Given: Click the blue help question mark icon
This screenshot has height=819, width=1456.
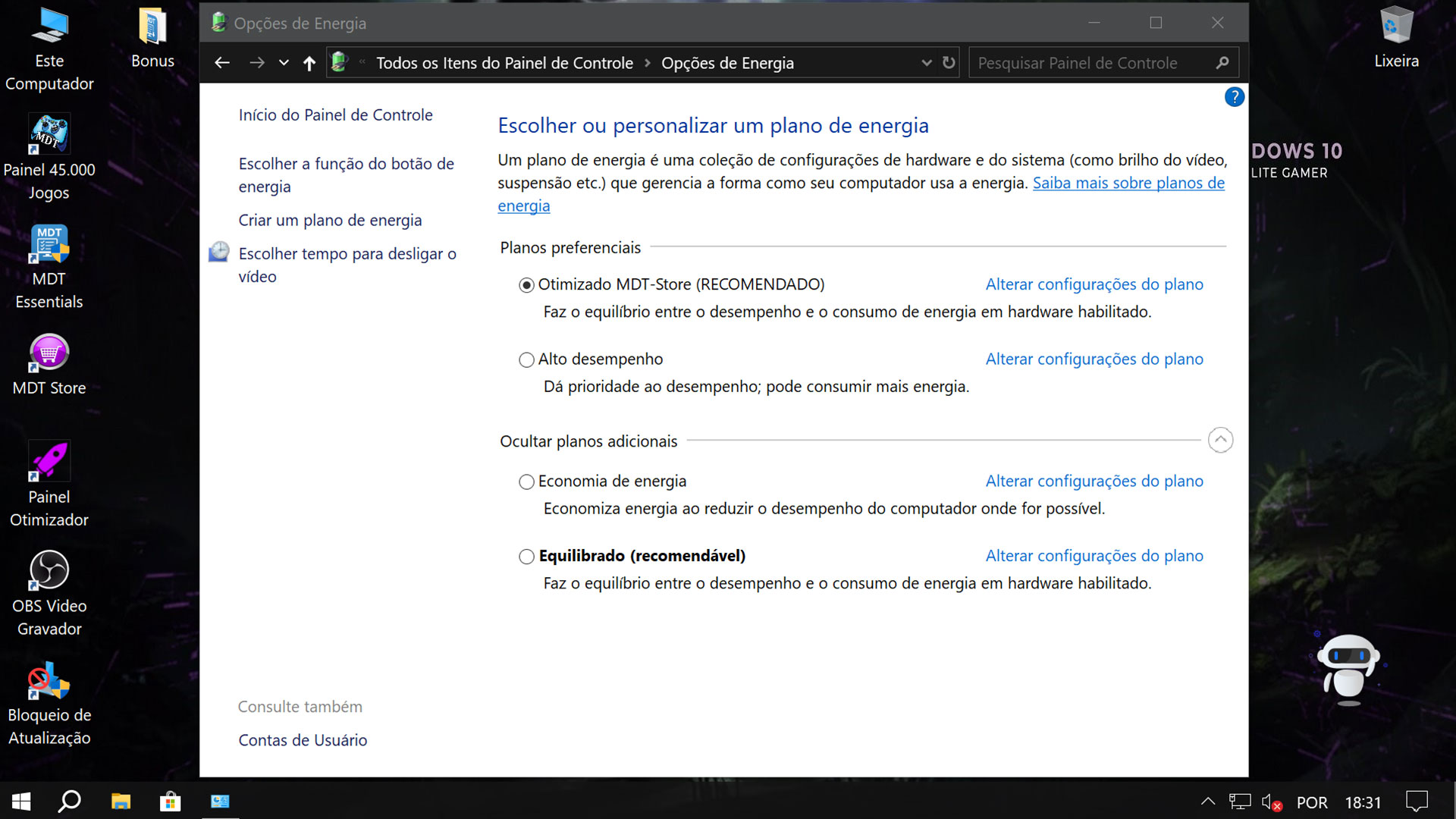Looking at the screenshot, I should click(x=1234, y=97).
